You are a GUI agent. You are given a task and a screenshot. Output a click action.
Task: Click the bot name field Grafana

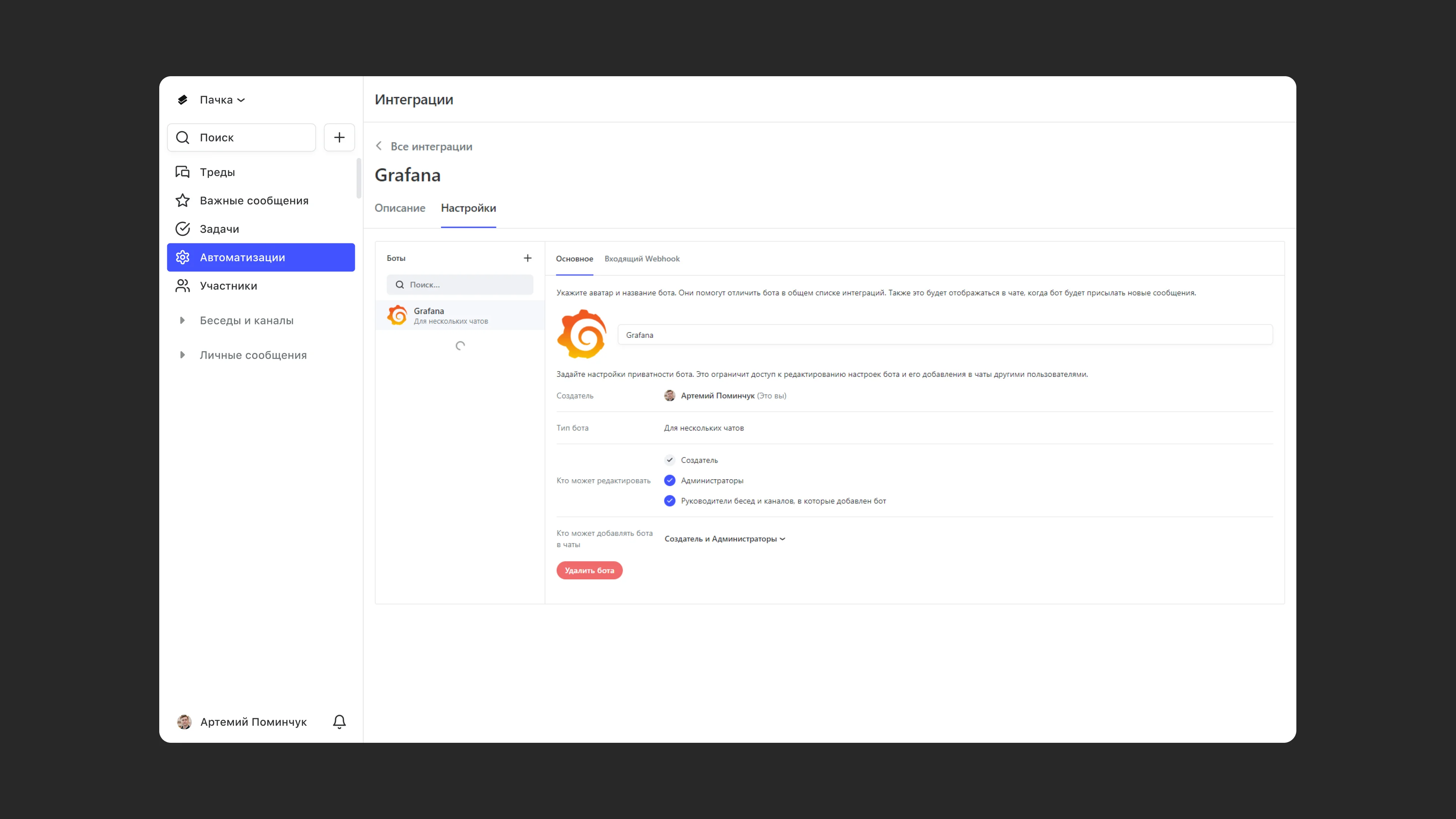tap(944, 335)
